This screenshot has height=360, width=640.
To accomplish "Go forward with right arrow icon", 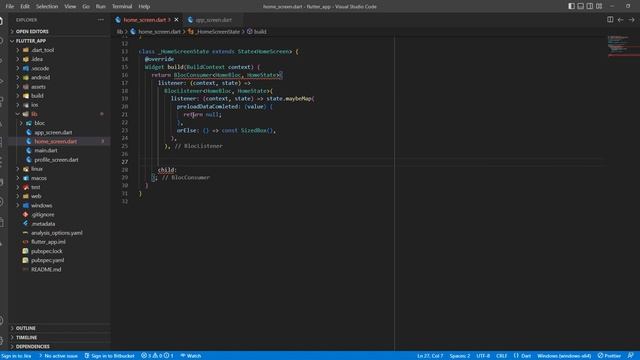I will pyautogui.click(x=631, y=20).
